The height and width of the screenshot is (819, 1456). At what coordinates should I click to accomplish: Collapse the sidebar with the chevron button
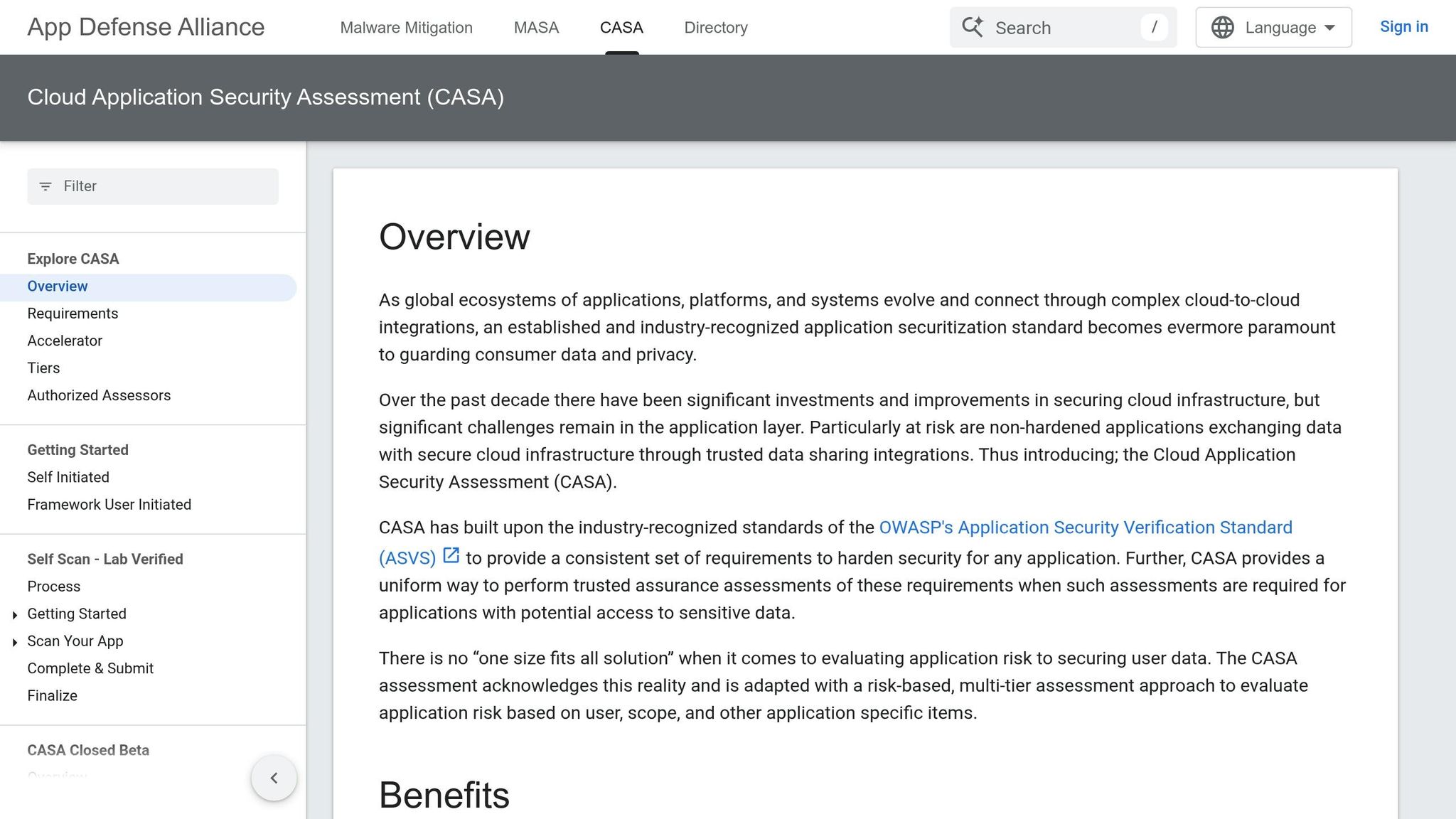click(x=274, y=778)
